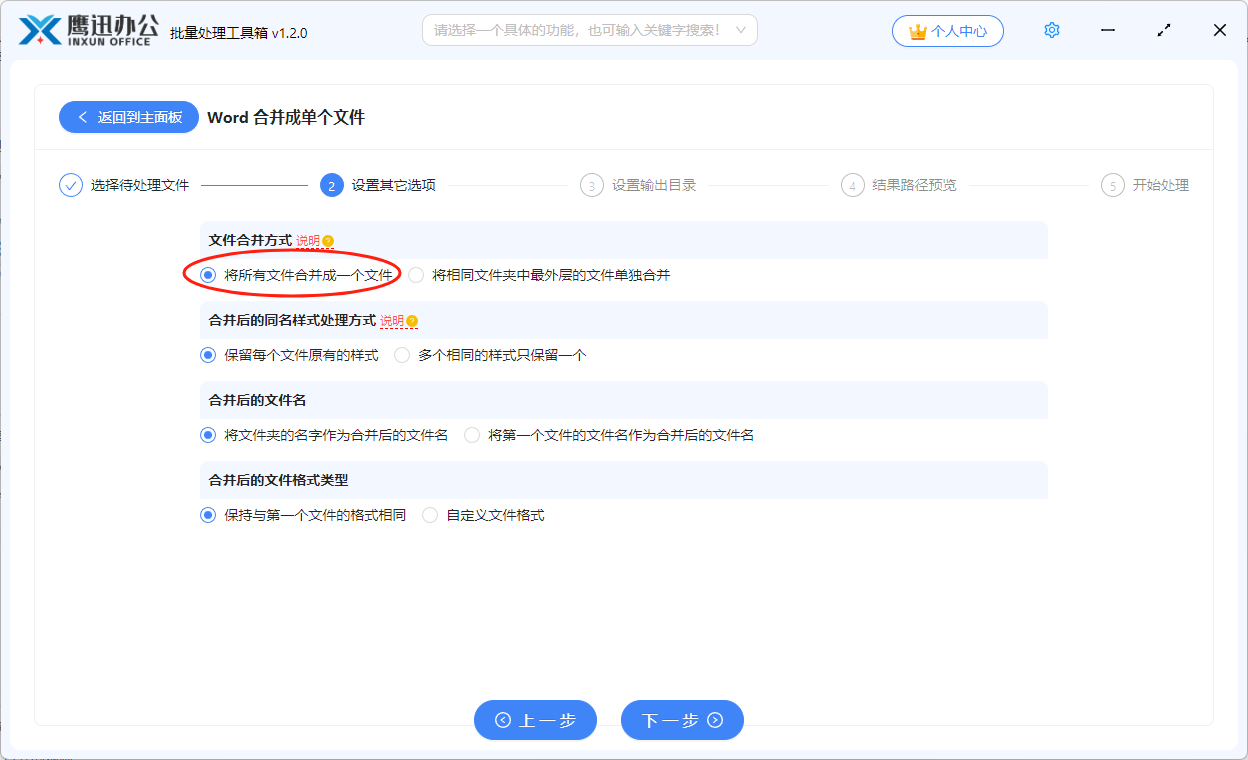
Task: Click 批量处理工具箱 v1.2.0 title text
Action: pos(238,33)
